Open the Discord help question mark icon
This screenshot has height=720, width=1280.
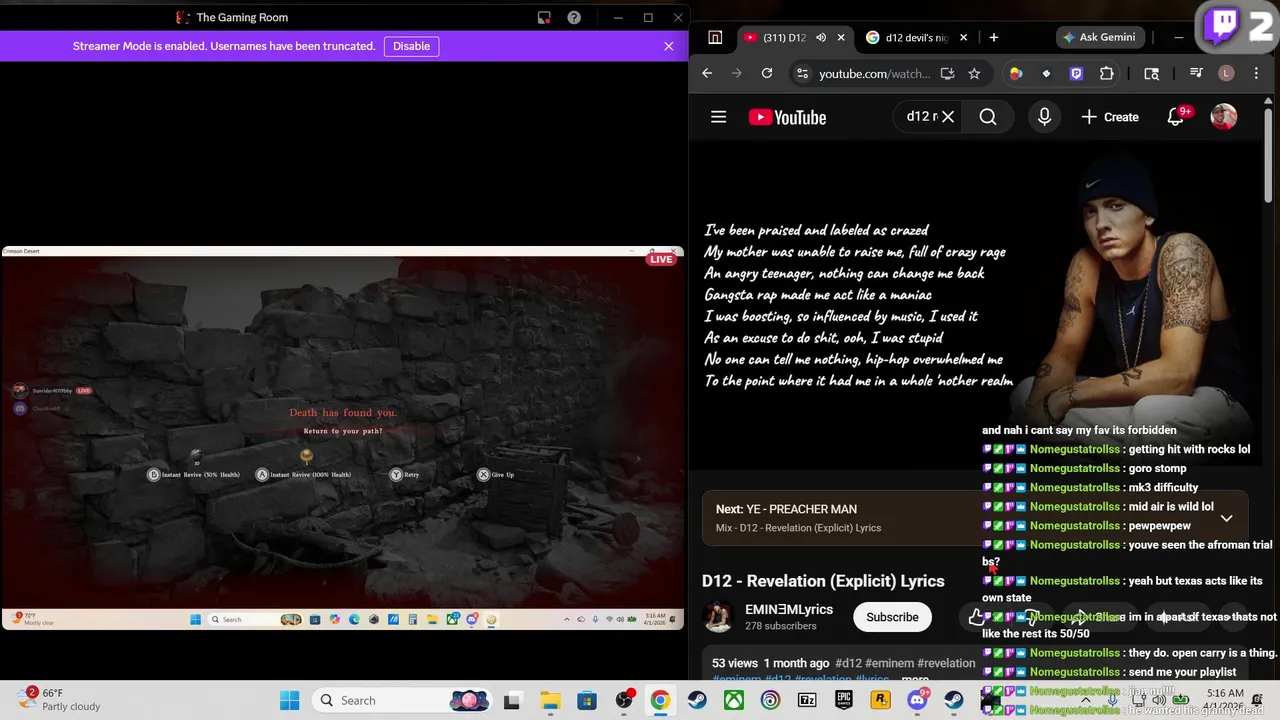(x=574, y=17)
